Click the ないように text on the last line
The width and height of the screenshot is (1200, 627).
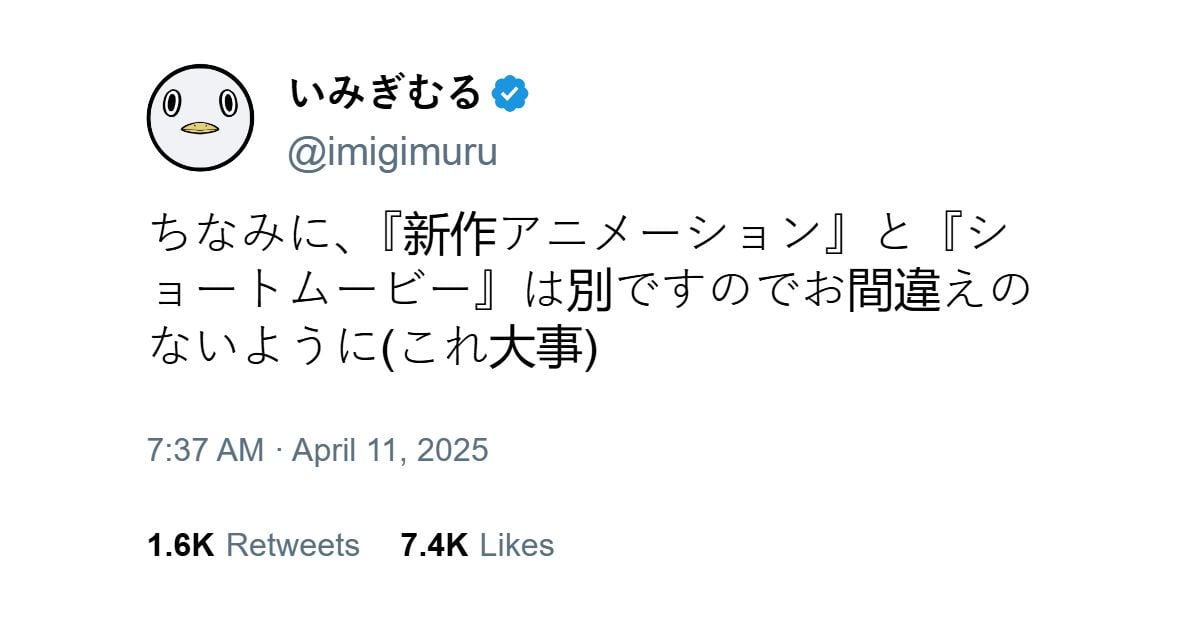click(x=264, y=349)
